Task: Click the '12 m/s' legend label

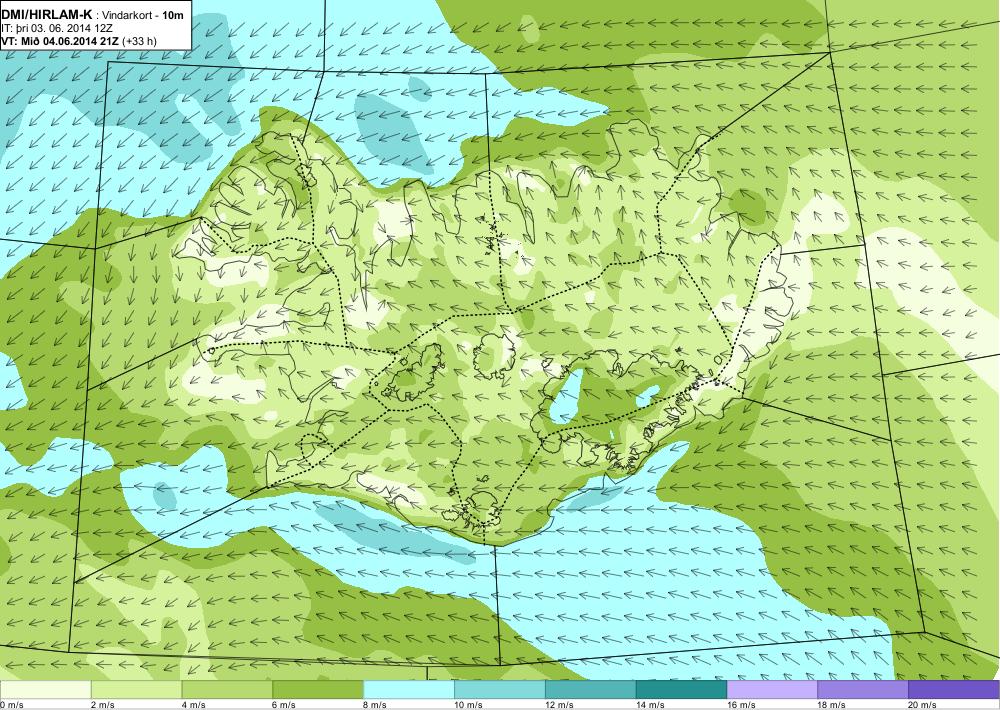Action: [x=560, y=705]
